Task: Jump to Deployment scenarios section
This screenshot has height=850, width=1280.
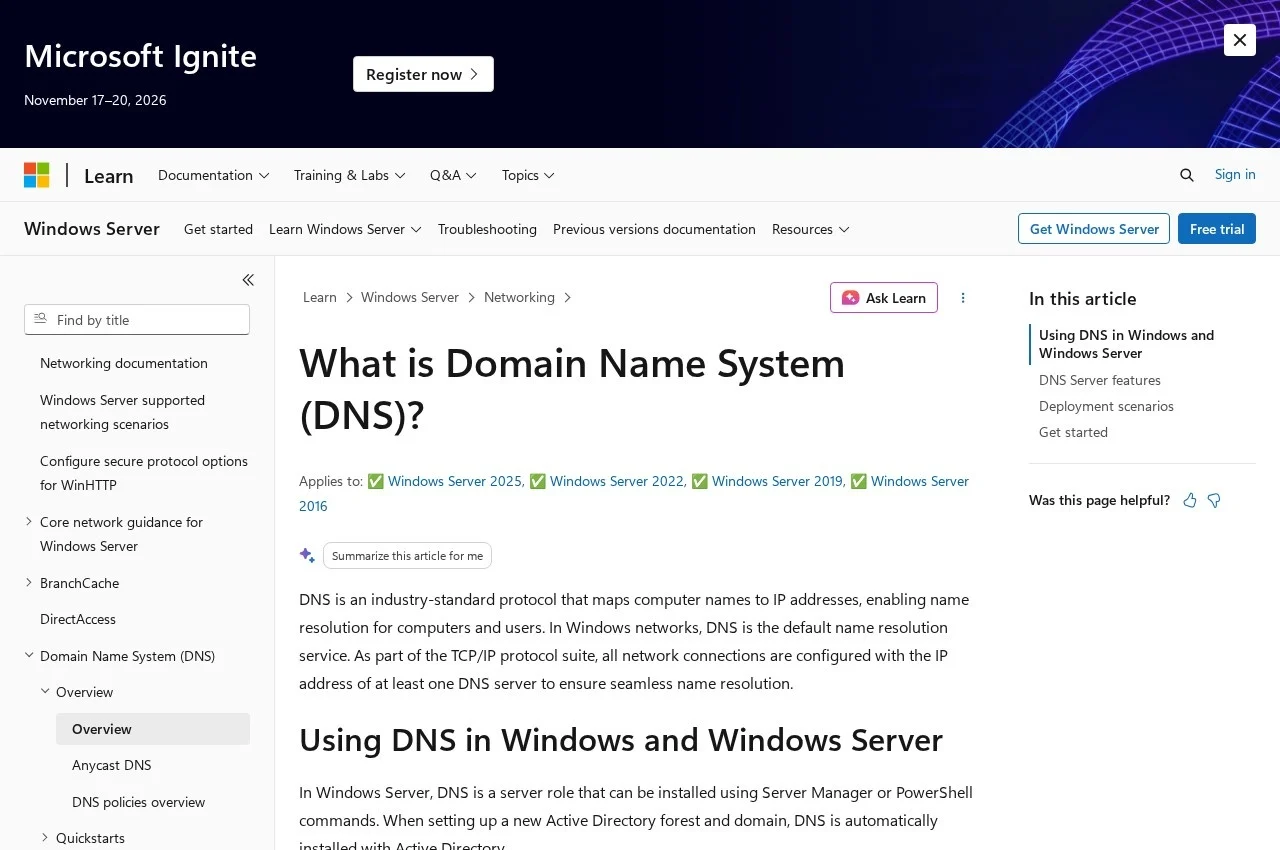Action: tap(1106, 406)
